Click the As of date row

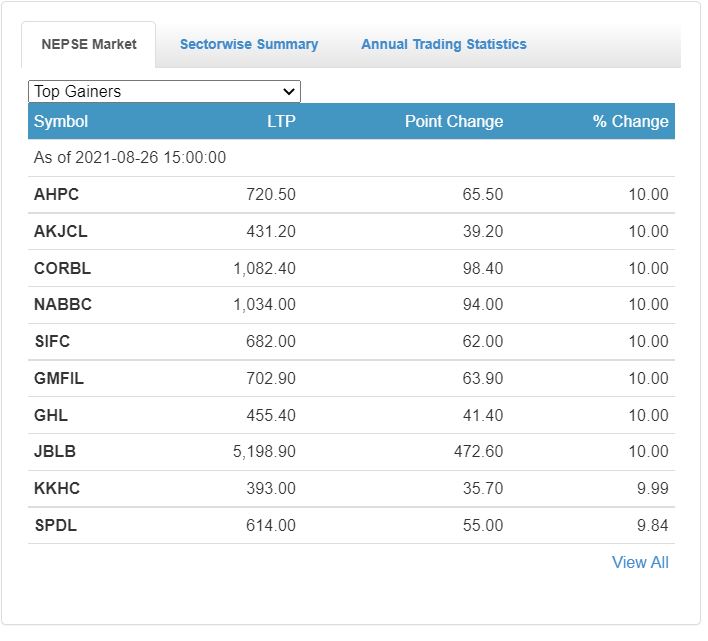pos(130,158)
